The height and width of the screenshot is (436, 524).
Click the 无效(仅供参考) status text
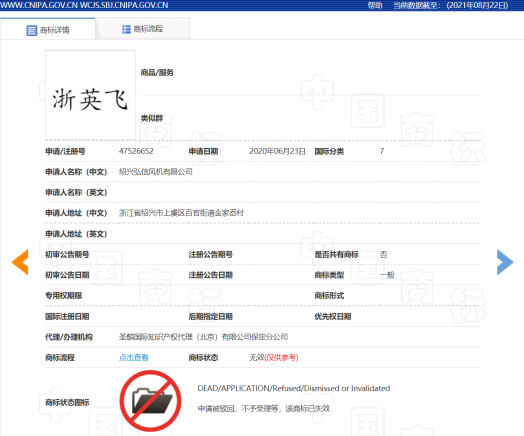(x=274, y=357)
